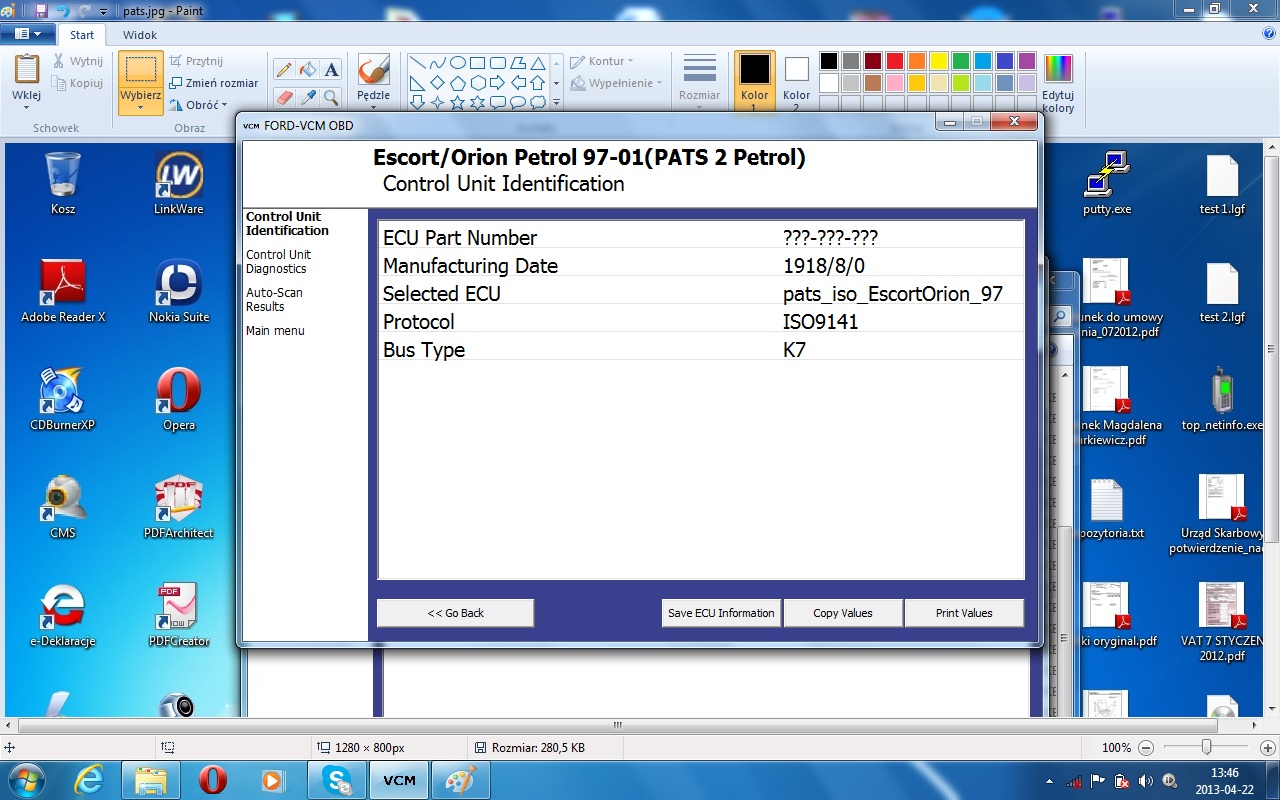Click the Wklej paste icon
Image resolution: width=1280 pixels, height=800 pixels.
click(27, 72)
